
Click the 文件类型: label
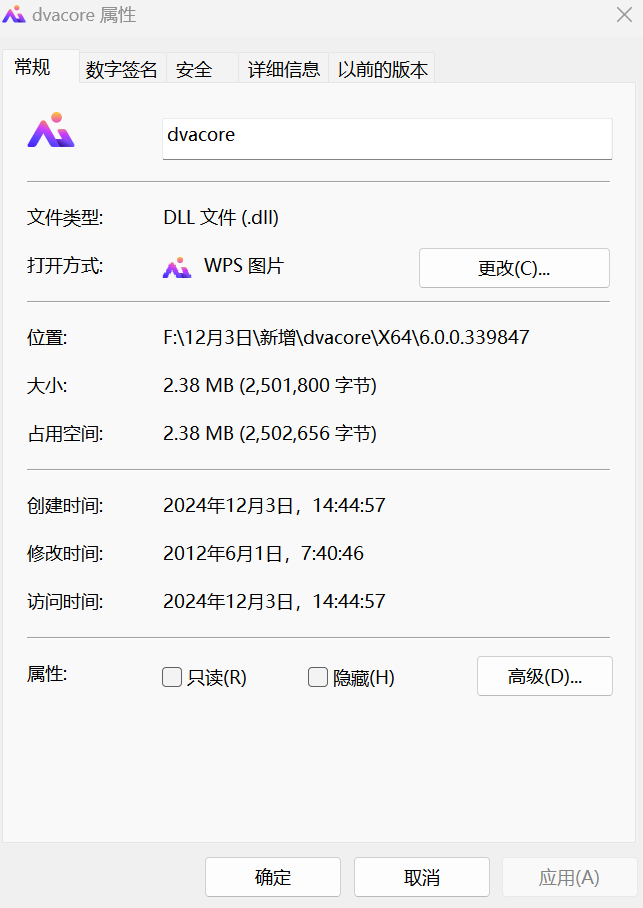[x=65, y=217]
